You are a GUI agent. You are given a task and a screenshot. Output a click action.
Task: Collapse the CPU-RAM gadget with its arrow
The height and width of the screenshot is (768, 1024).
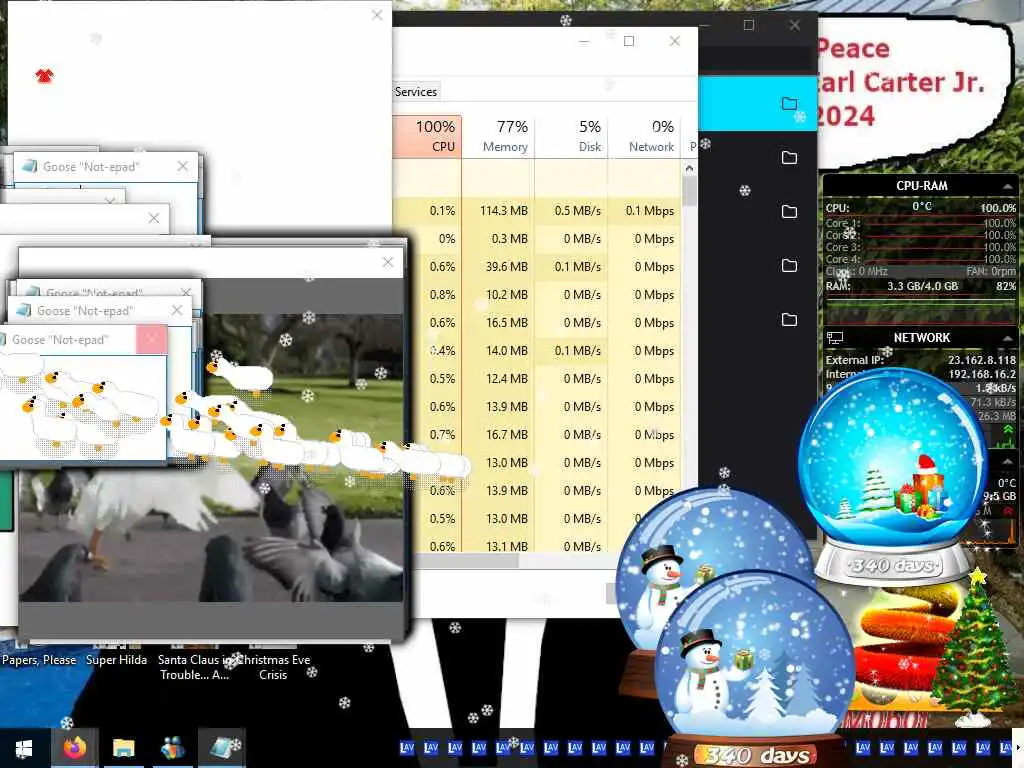tap(1008, 186)
